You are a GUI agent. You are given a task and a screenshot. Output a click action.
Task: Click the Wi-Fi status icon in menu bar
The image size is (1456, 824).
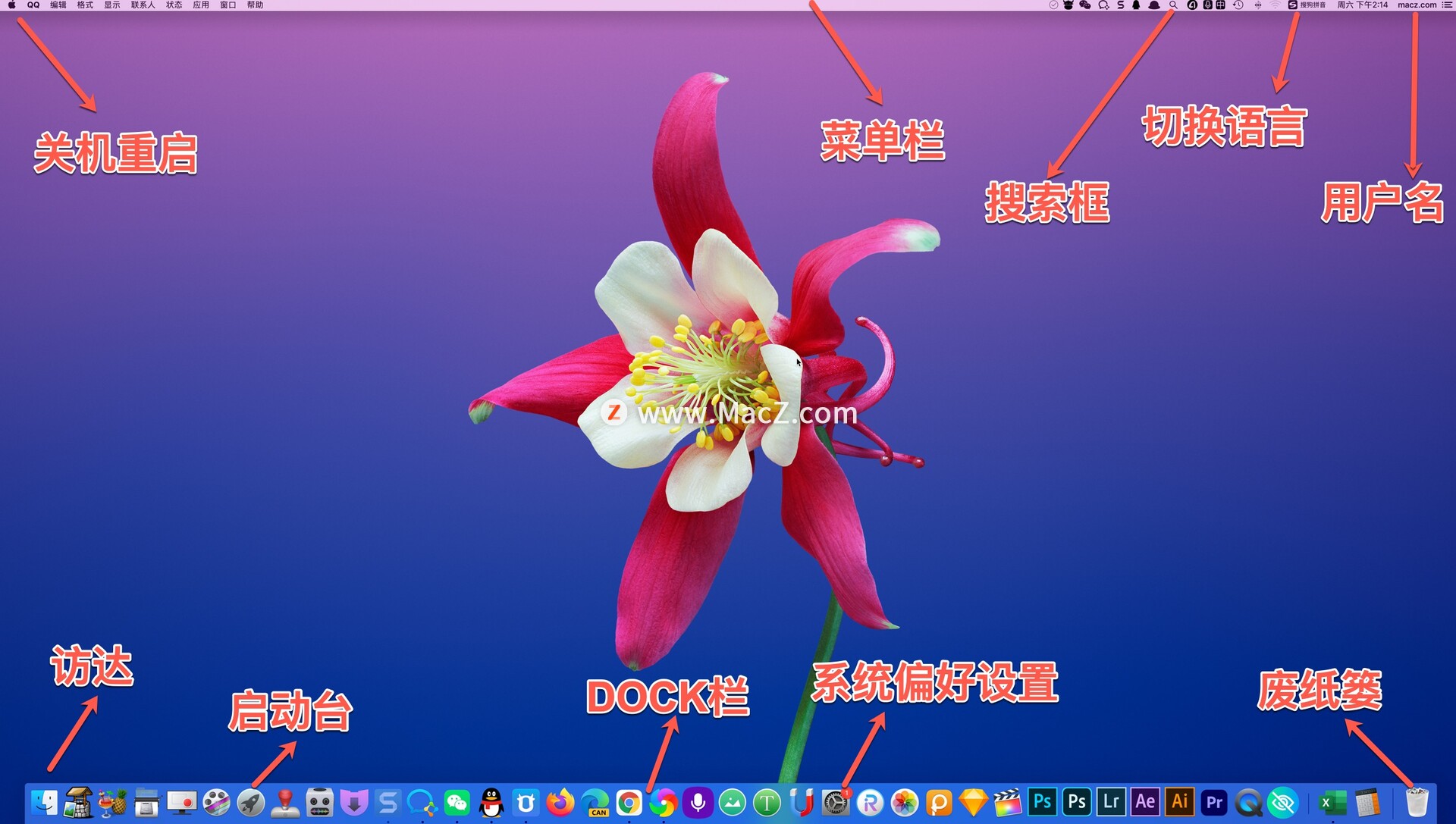1275,5
